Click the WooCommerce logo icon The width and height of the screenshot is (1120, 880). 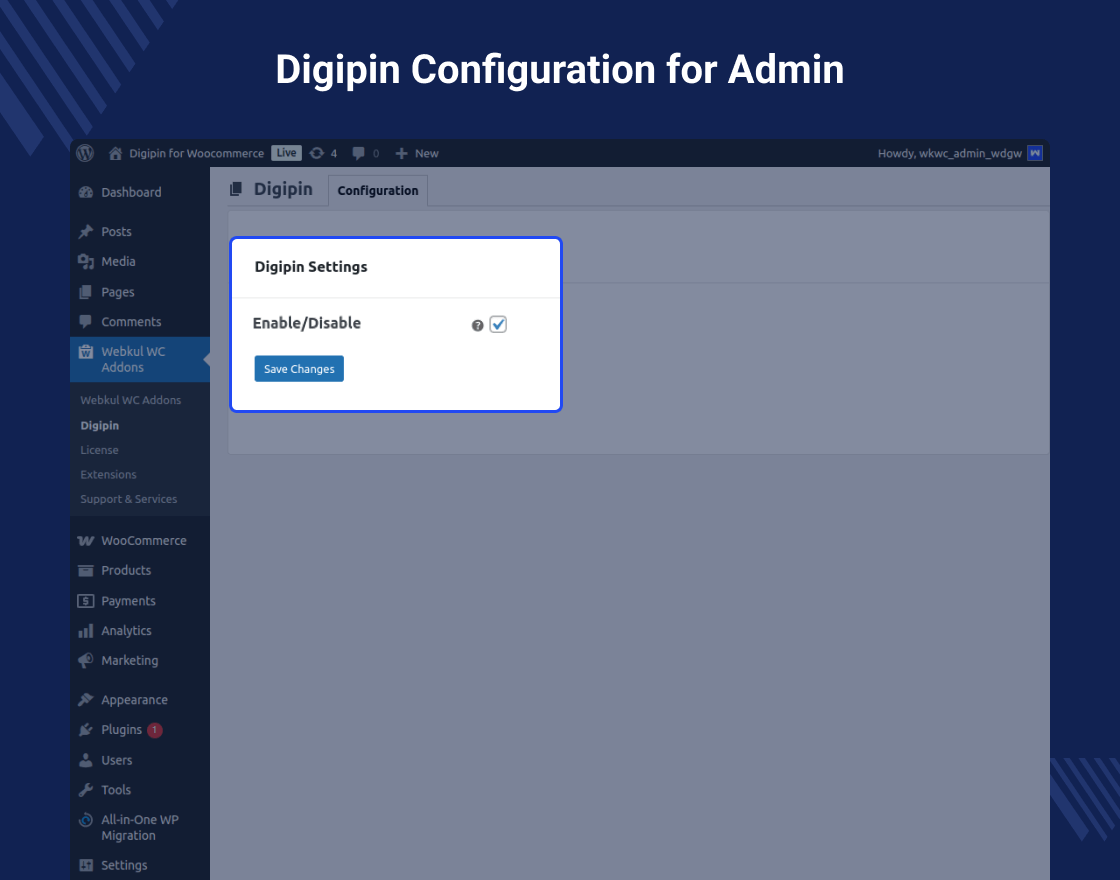pyautogui.click(x=86, y=541)
